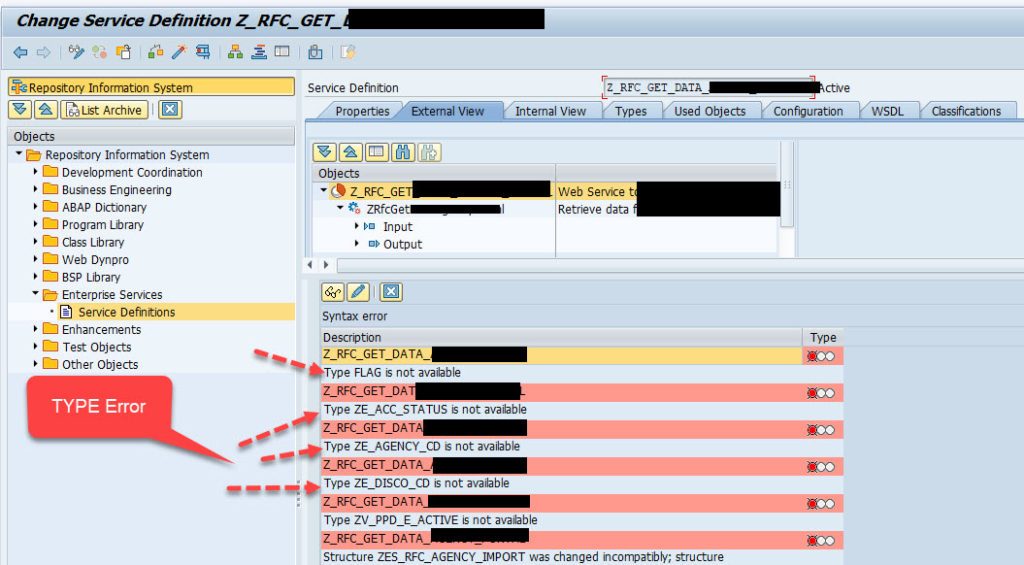Expand all nodes in left repository tree
The image size is (1024, 565).
20,110
